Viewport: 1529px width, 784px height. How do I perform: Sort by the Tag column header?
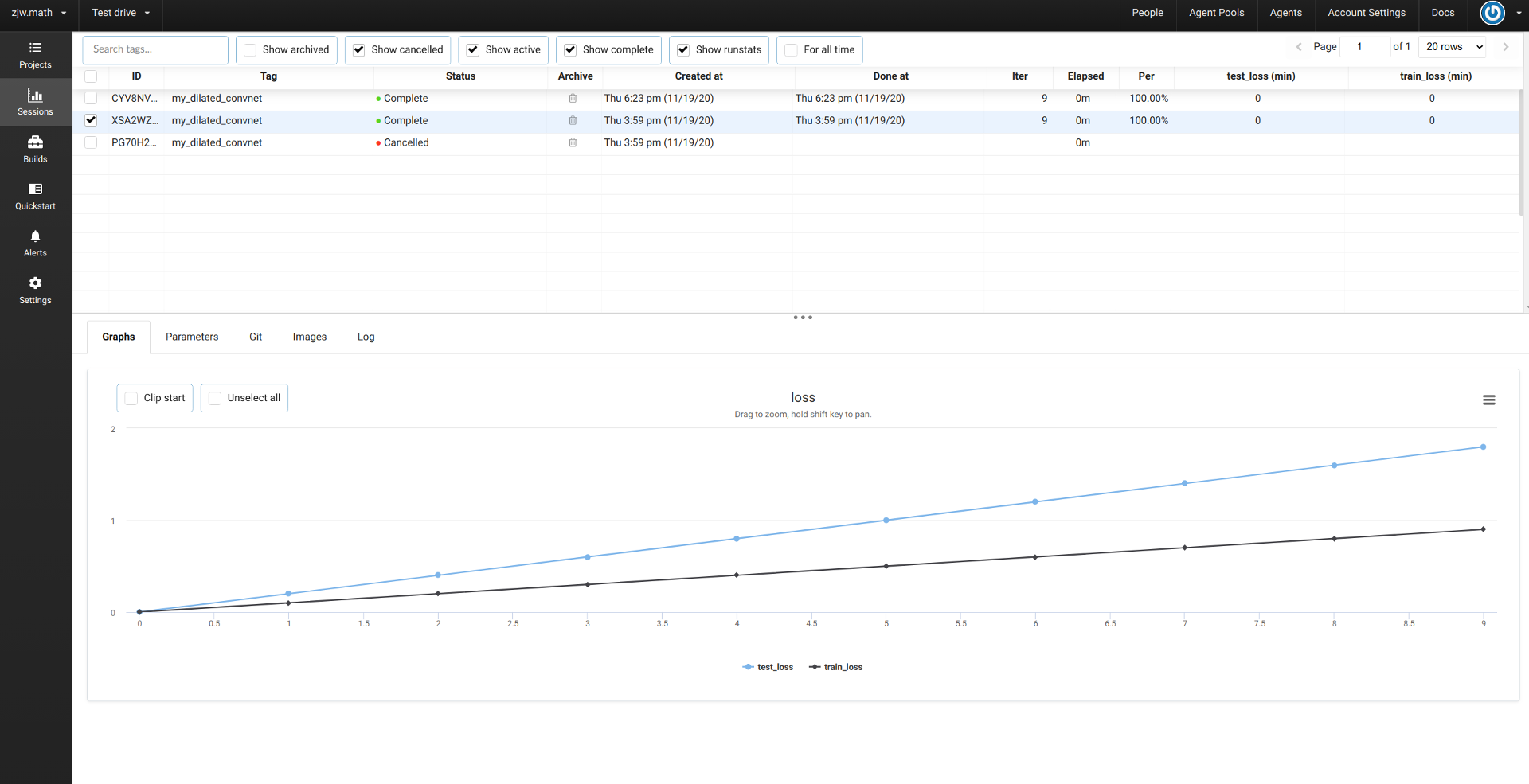[268, 76]
